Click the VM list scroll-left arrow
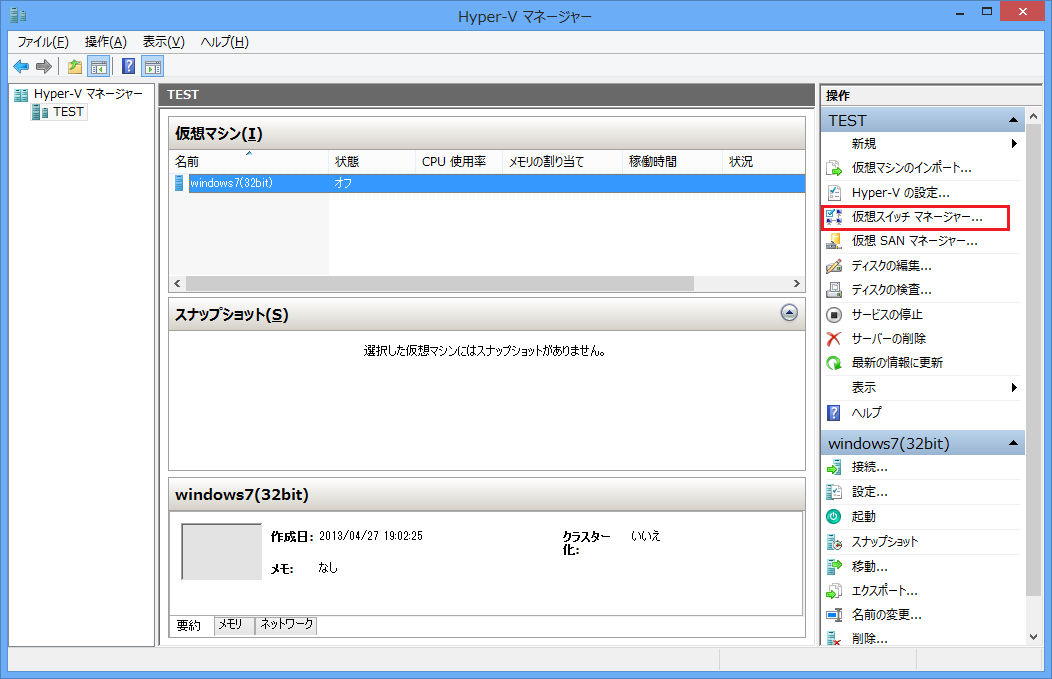This screenshot has width=1052, height=679. click(177, 284)
